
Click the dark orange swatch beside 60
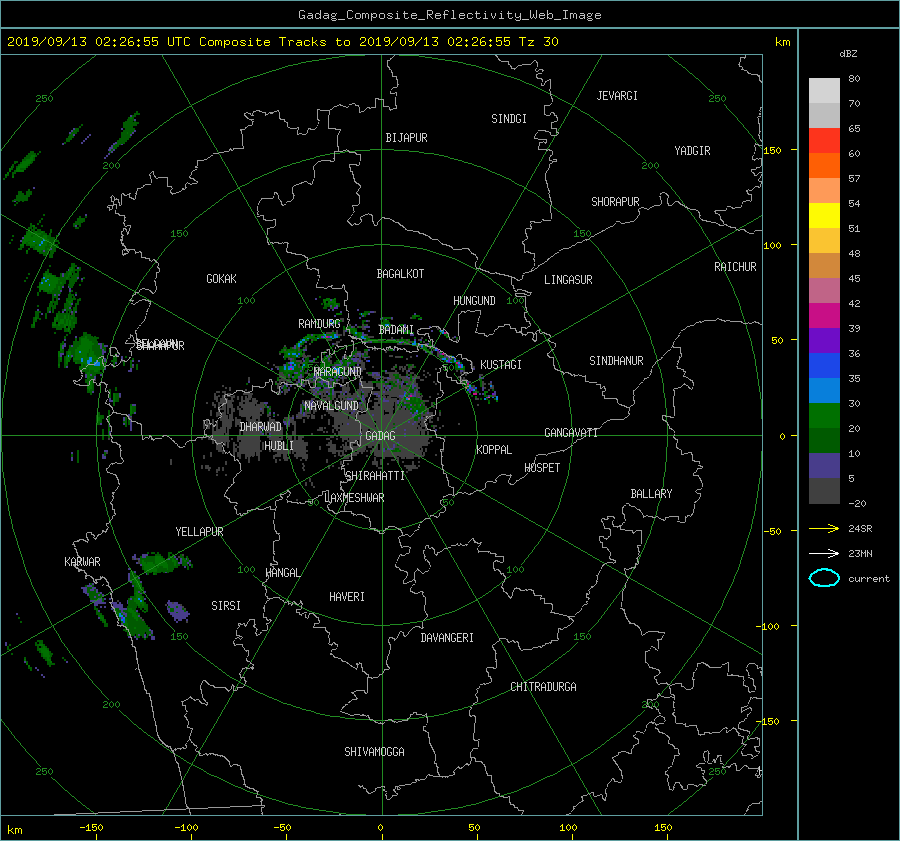pos(824,165)
